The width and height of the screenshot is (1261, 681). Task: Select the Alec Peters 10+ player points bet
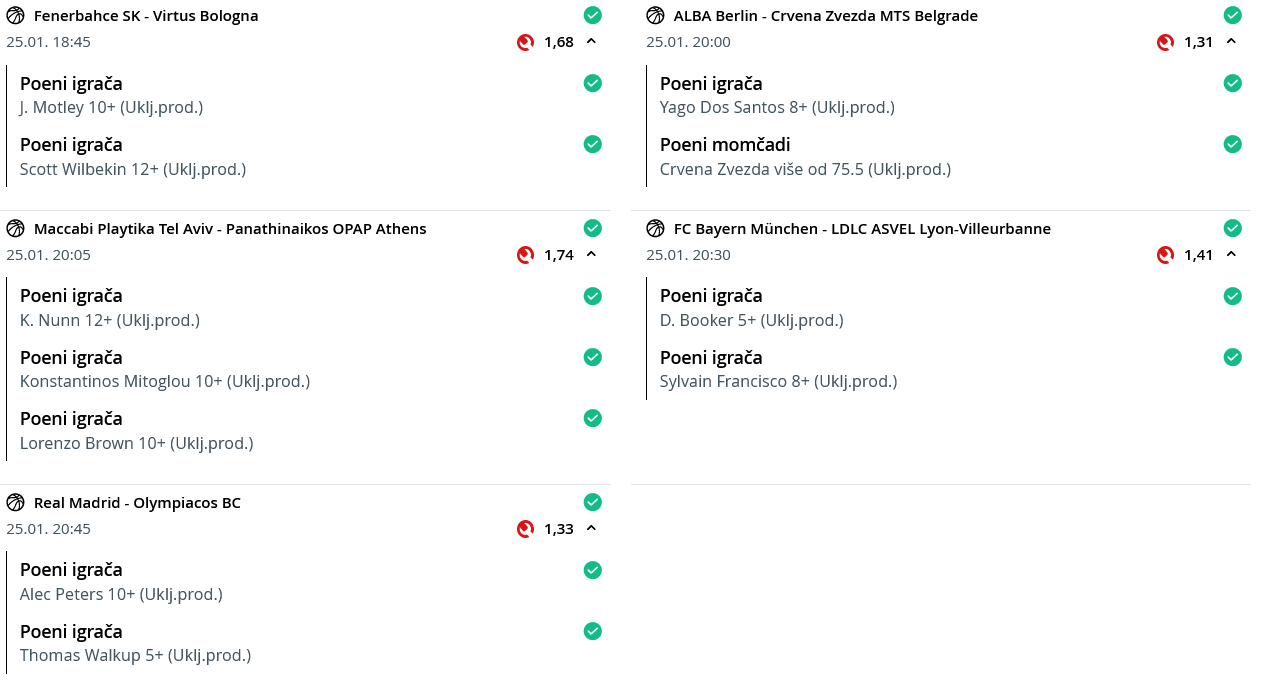[x=121, y=594]
